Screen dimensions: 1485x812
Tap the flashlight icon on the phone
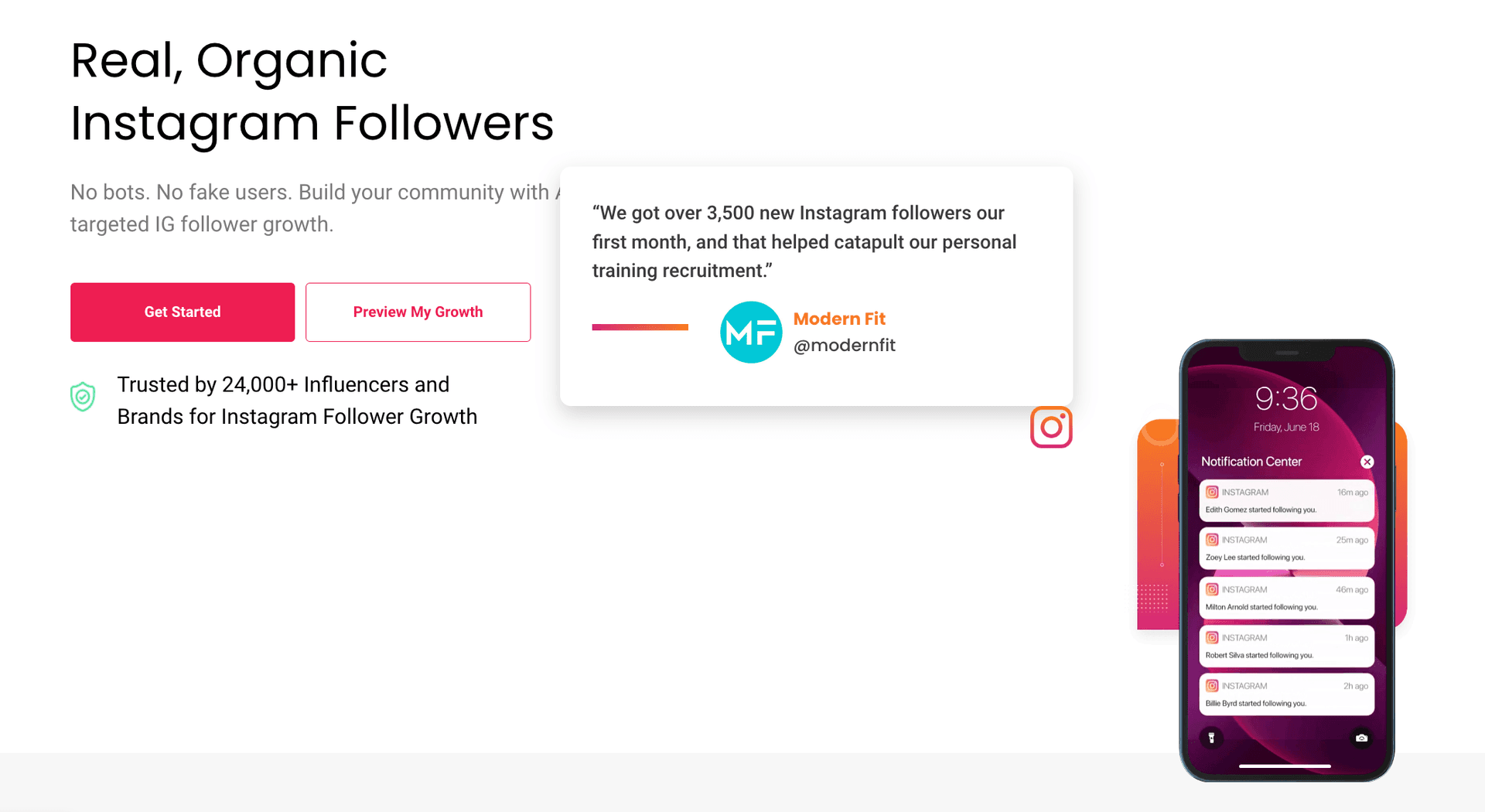(x=1211, y=738)
